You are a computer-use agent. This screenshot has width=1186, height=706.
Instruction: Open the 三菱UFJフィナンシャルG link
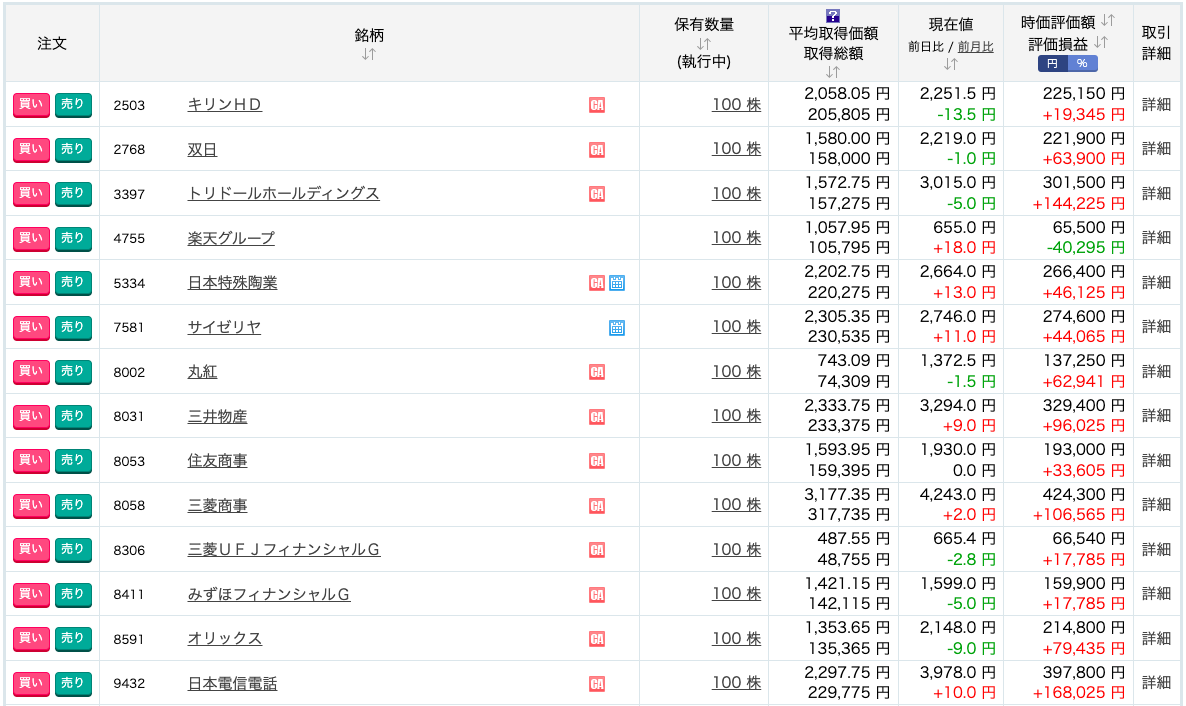tap(284, 550)
